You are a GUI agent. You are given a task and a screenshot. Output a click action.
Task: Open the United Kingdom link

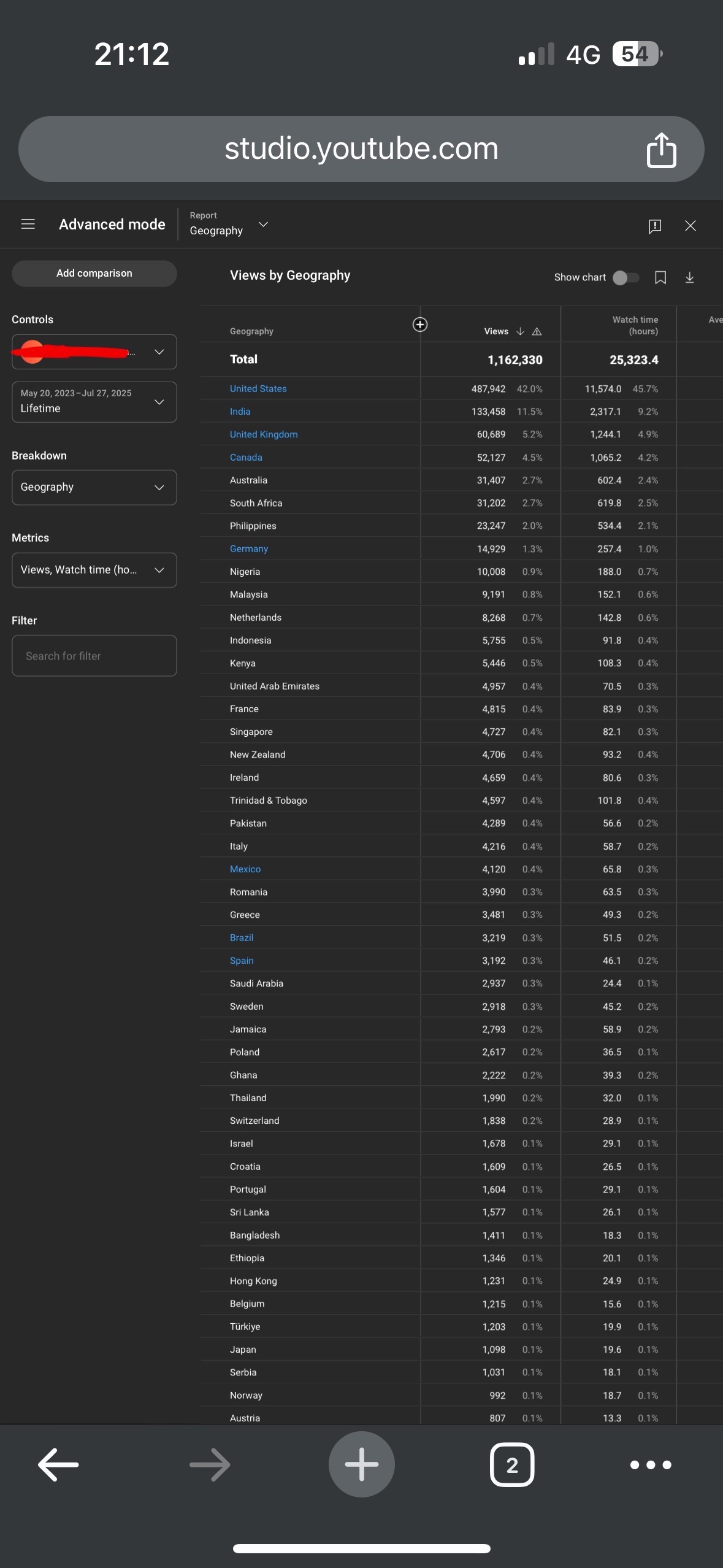264,434
